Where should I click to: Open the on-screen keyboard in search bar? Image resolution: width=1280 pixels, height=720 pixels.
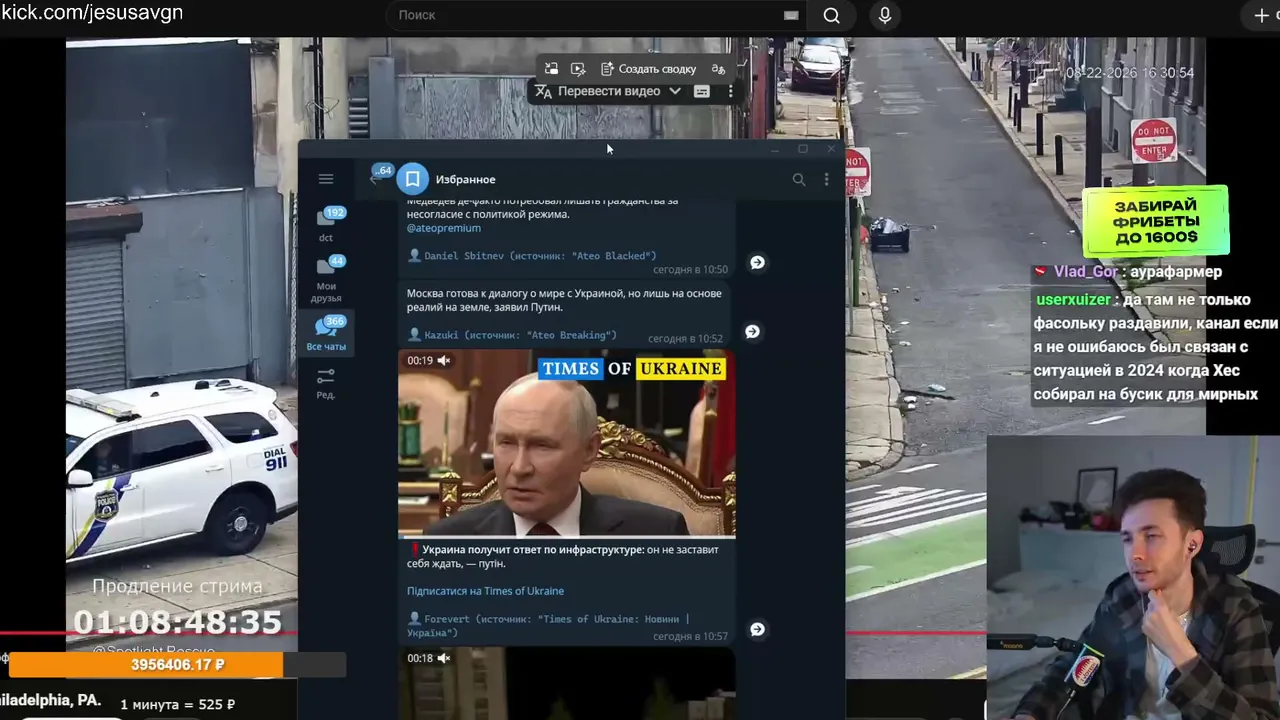pos(791,15)
